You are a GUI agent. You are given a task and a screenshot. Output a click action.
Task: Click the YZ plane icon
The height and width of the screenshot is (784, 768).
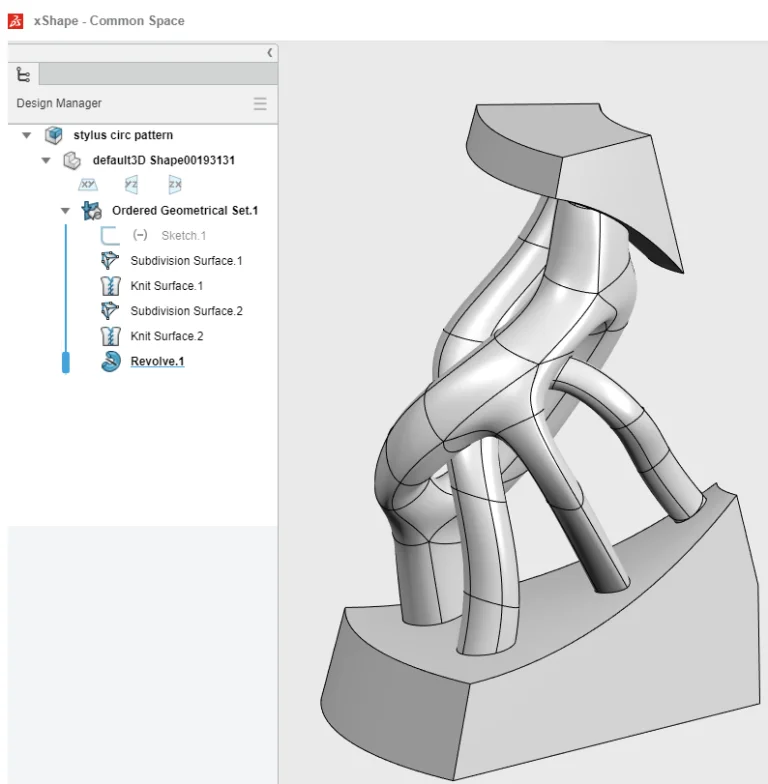[131, 185]
